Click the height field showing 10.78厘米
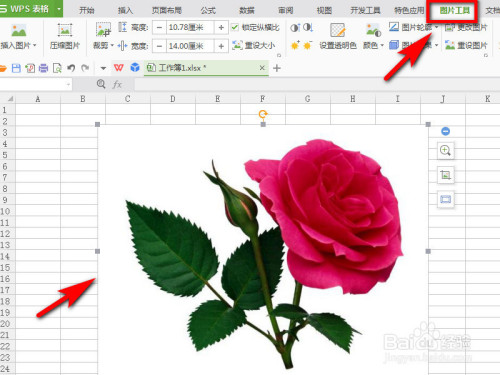The height and width of the screenshot is (375, 500). click(190, 27)
